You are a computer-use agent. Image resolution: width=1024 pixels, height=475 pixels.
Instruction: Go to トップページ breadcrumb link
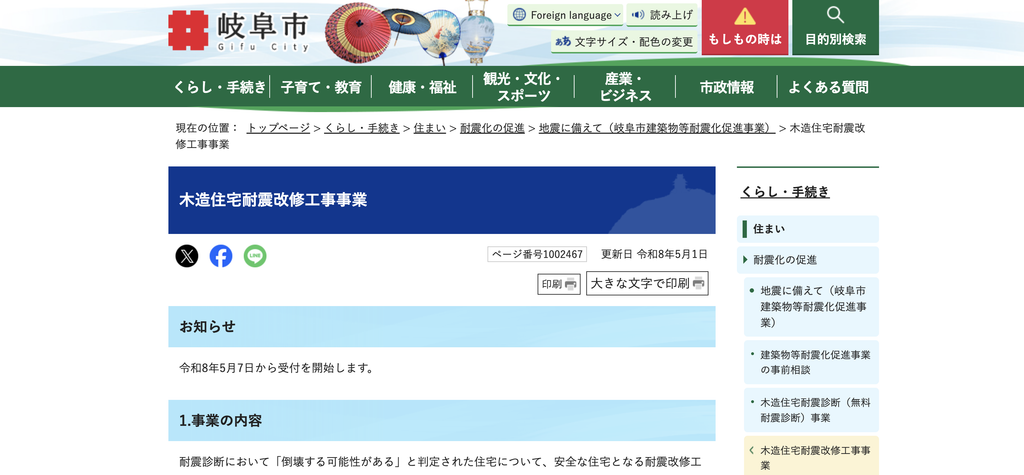point(278,128)
